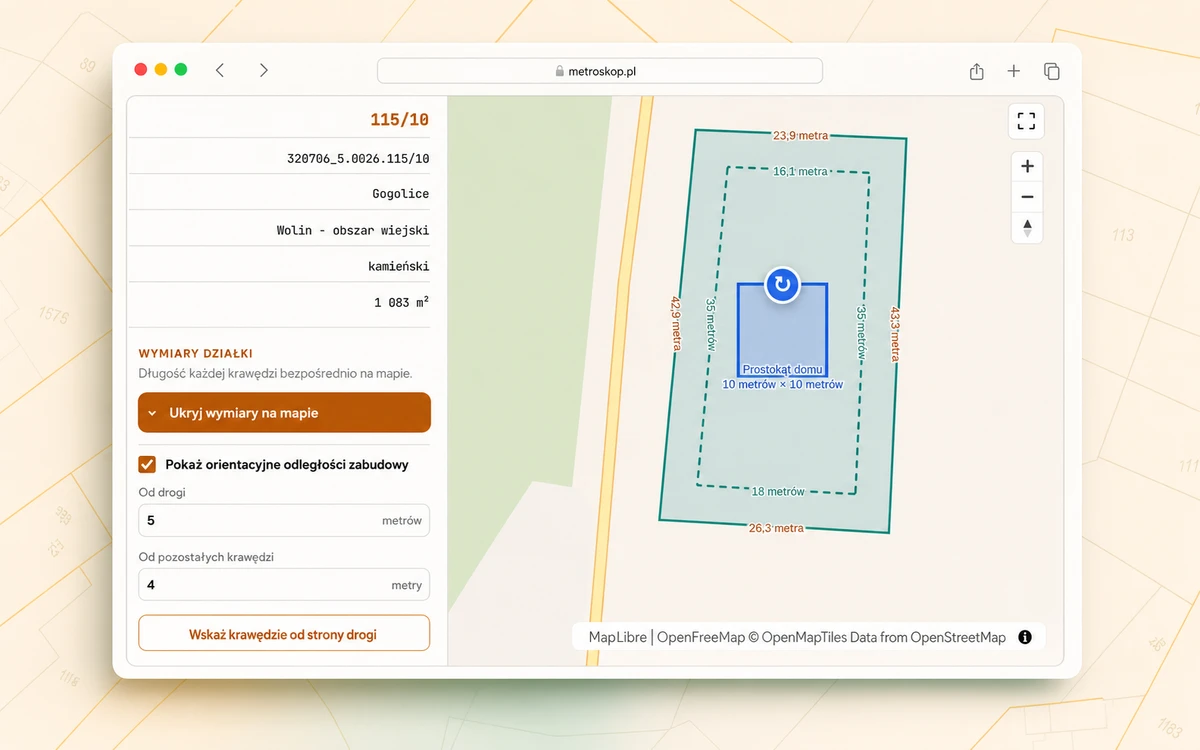The width and height of the screenshot is (1200, 750).
Task: Select the blue Prostokąt domu rectangle
Action: pos(782,330)
